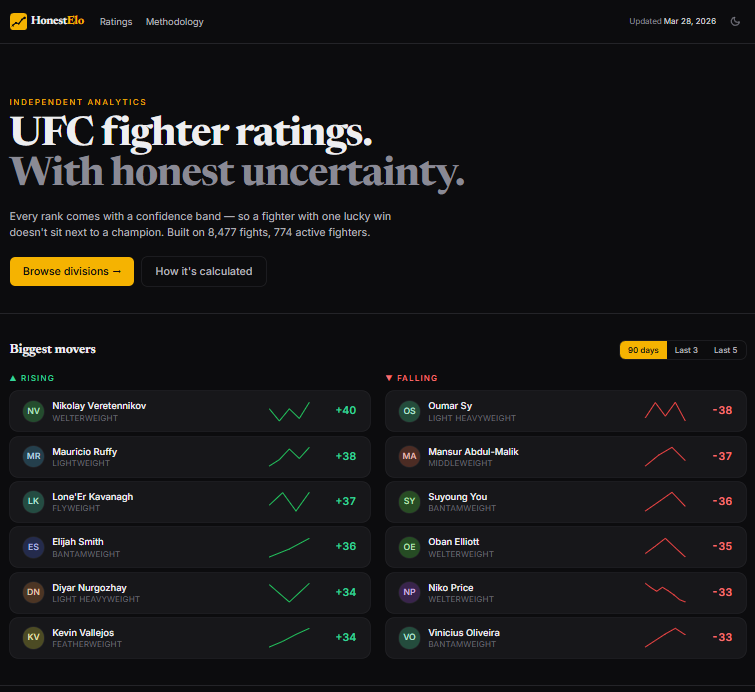The width and height of the screenshot is (755, 692).
Task: Click the INDEPENDENT ANALYTICS label
Action: point(78,102)
